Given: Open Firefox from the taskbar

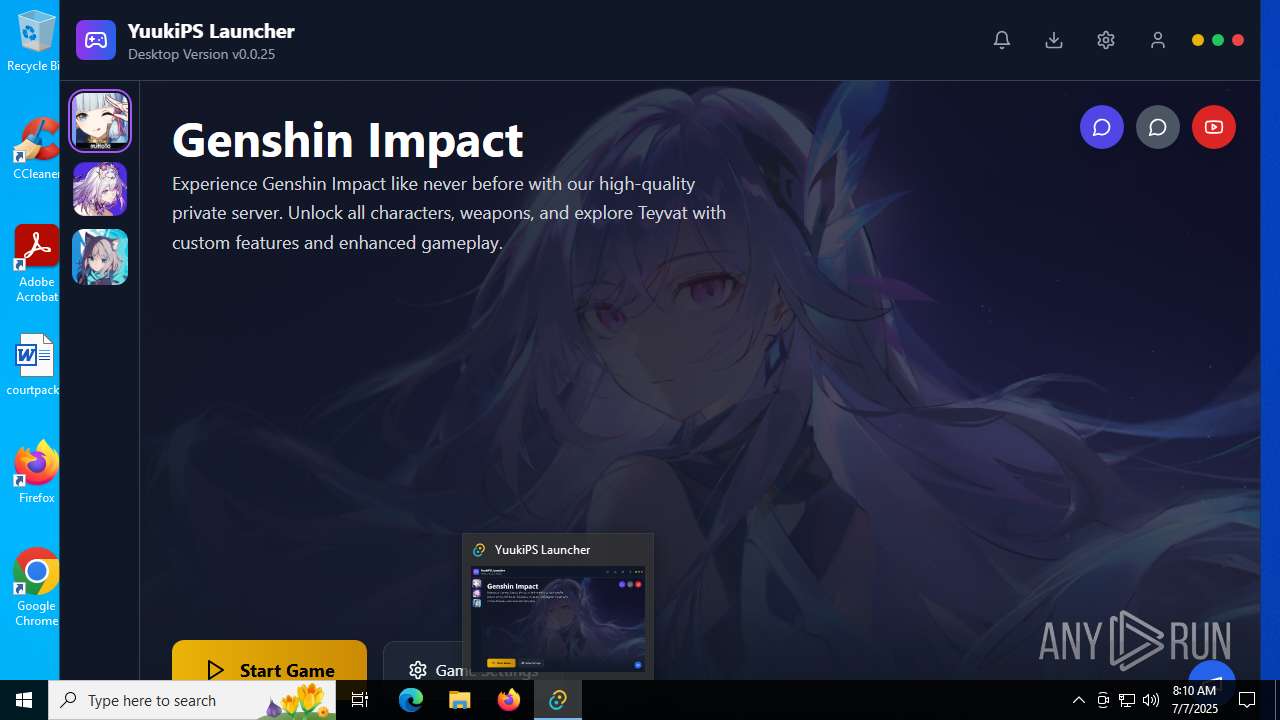Looking at the screenshot, I should (x=509, y=700).
